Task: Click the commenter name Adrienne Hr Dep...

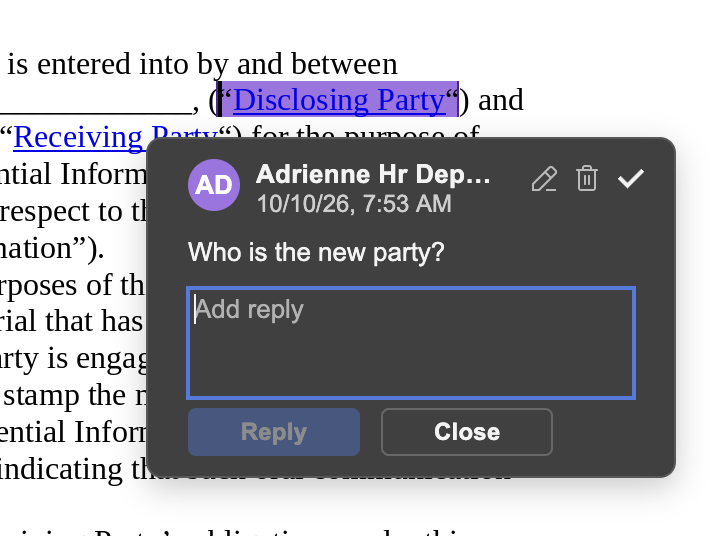Action: 373,174
